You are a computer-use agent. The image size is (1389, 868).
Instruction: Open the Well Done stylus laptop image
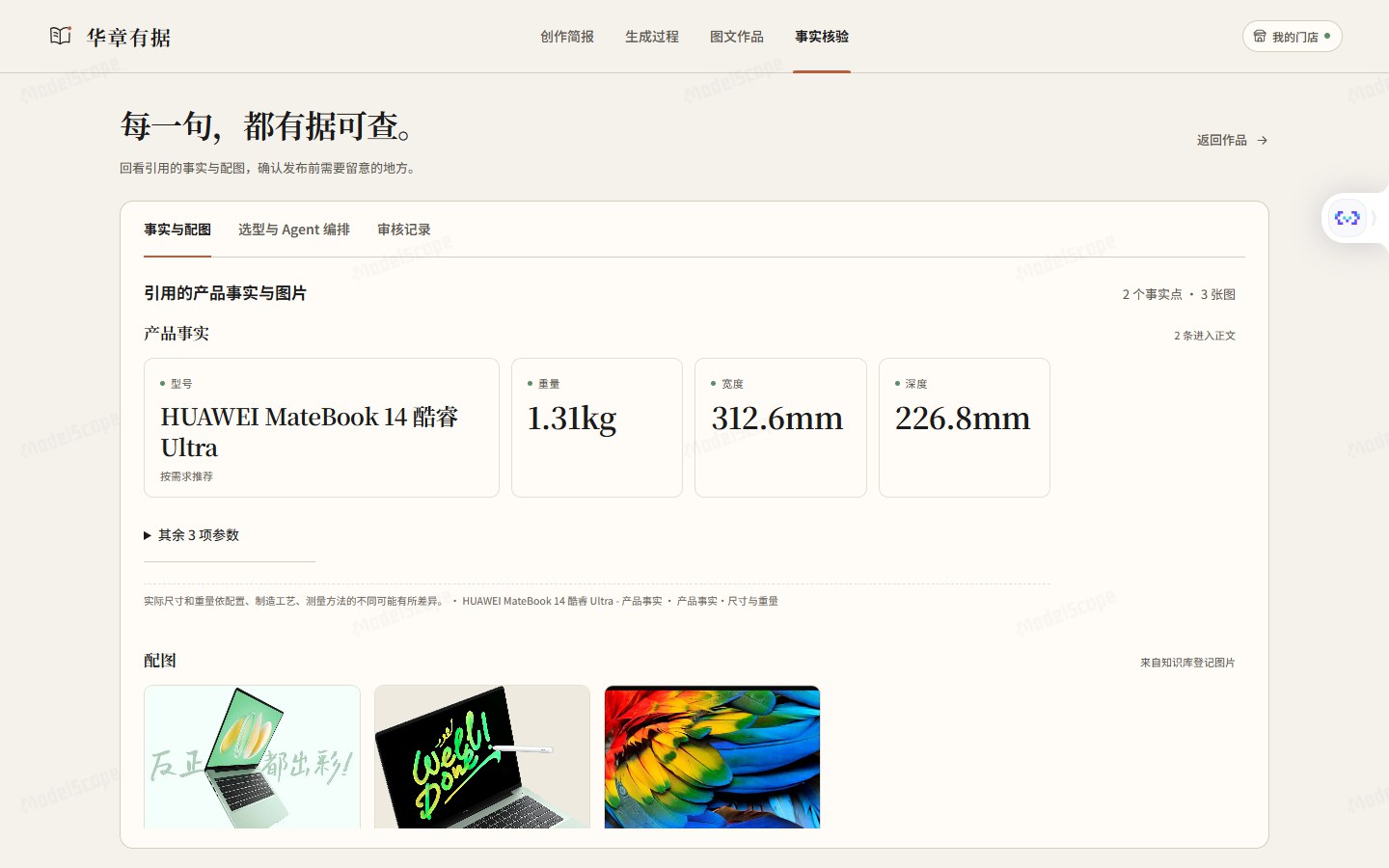tap(482, 757)
